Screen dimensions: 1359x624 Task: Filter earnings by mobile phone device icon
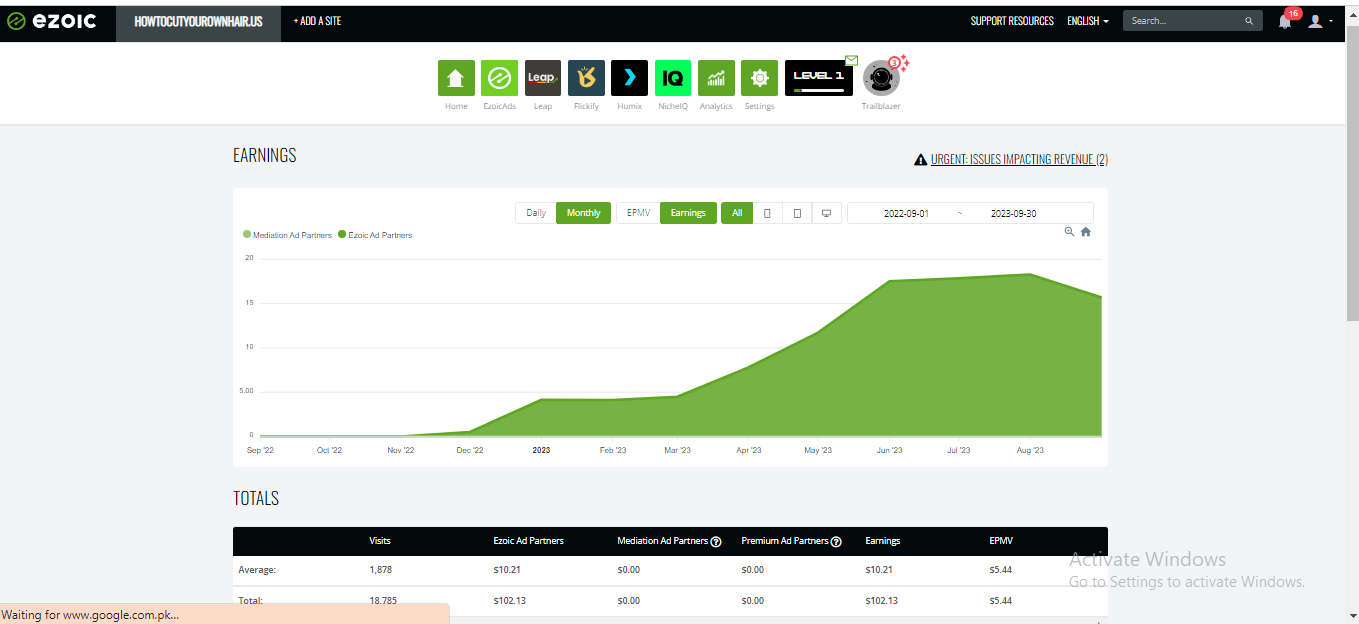click(x=767, y=213)
